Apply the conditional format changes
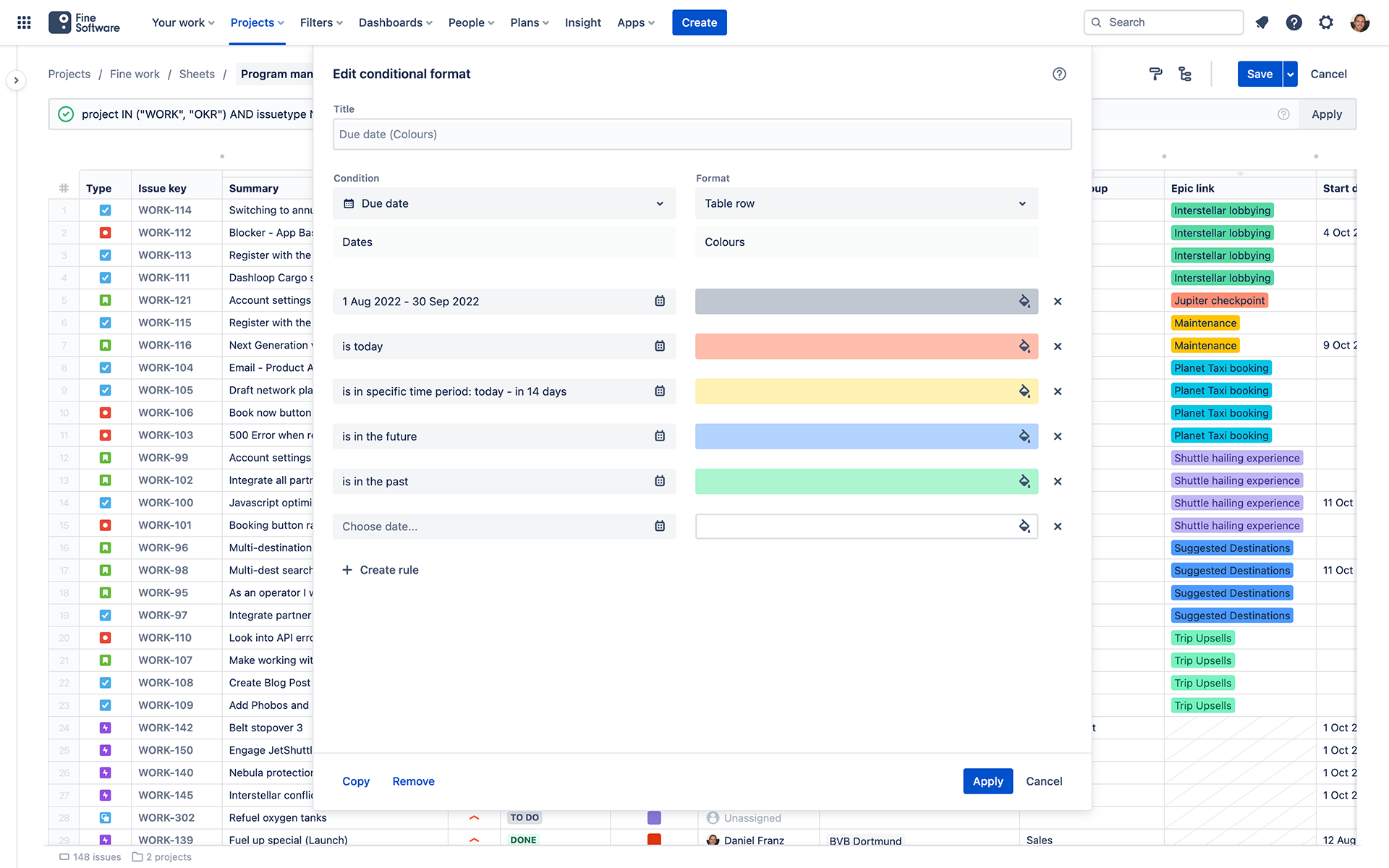Screen dimensions: 1389x868 click(x=987, y=781)
